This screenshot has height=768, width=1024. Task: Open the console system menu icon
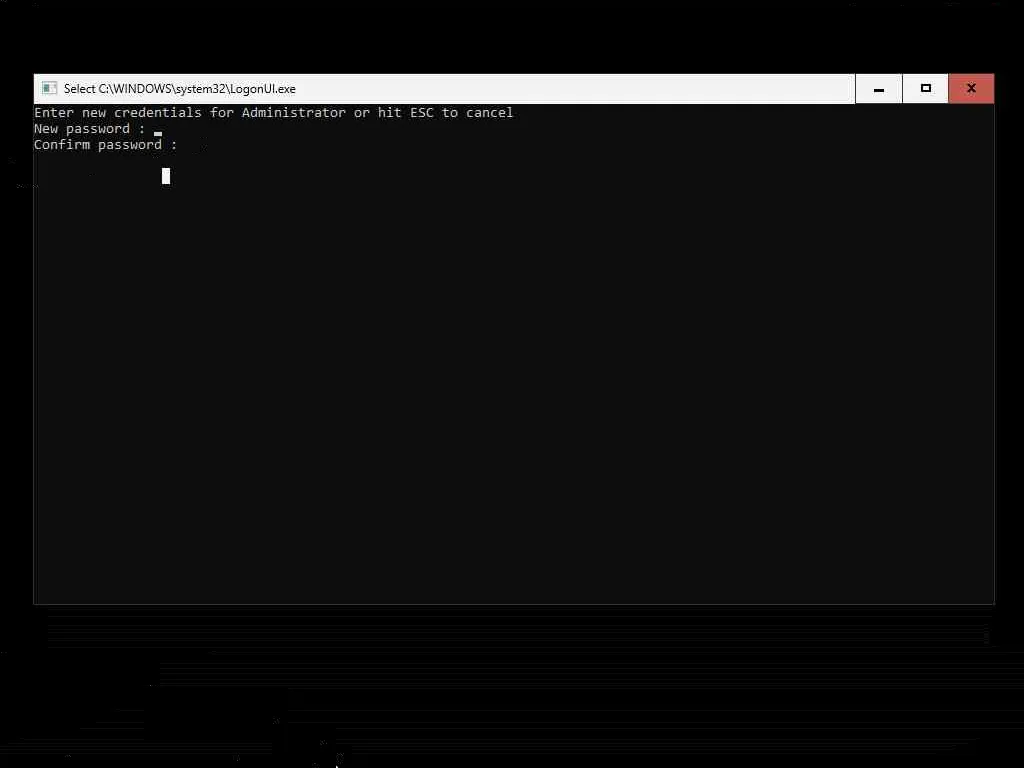(x=49, y=88)
